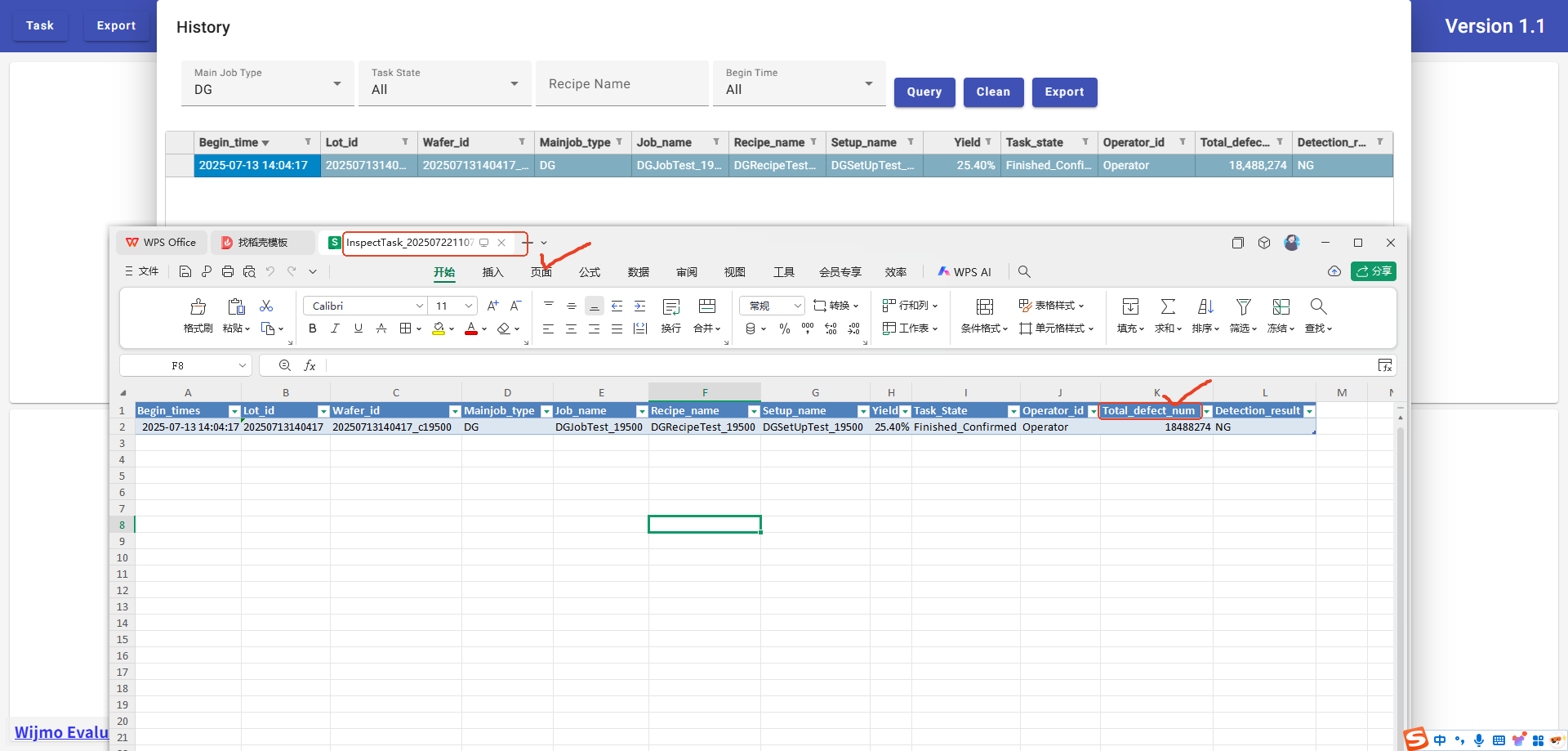This screenshot has width=1568, height=751.
Task: Expand the Calibri font name dropdown
Action: coord(420,306)
